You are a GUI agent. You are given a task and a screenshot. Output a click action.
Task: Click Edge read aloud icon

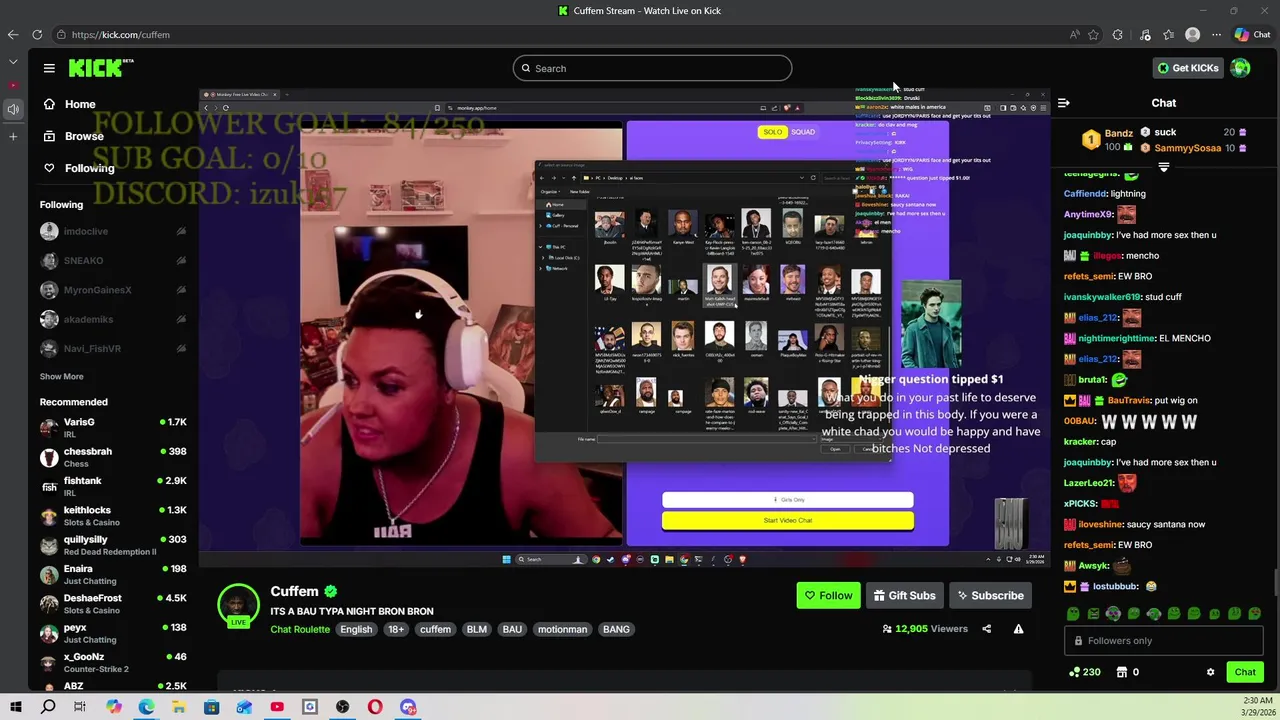1075,34
